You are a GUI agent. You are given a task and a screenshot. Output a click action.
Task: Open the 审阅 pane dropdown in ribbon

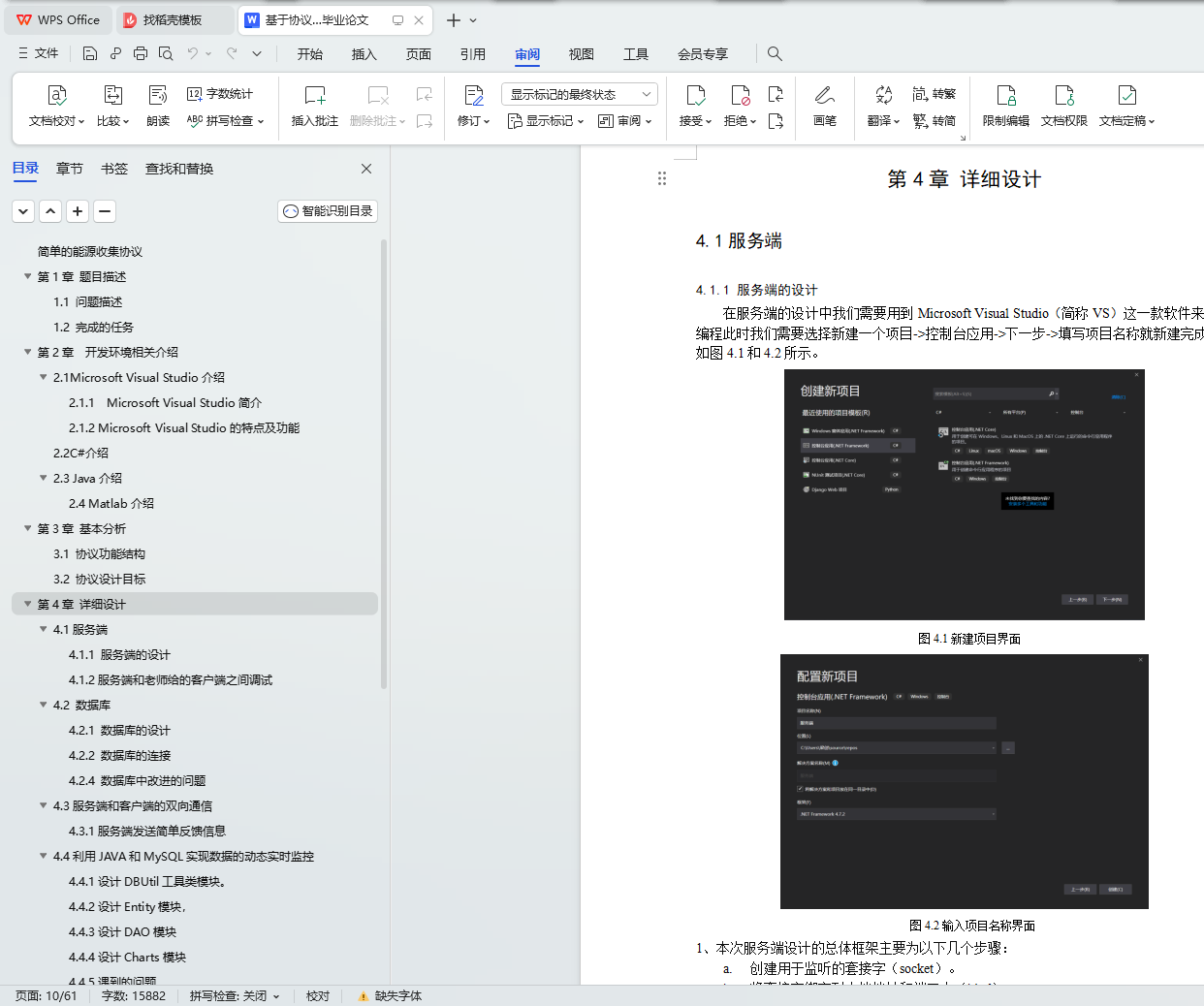coord(625,121)
